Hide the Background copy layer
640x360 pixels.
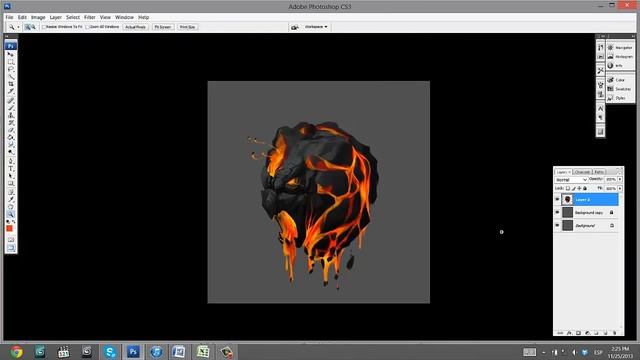pyautogui.click(x=558, y=212)
